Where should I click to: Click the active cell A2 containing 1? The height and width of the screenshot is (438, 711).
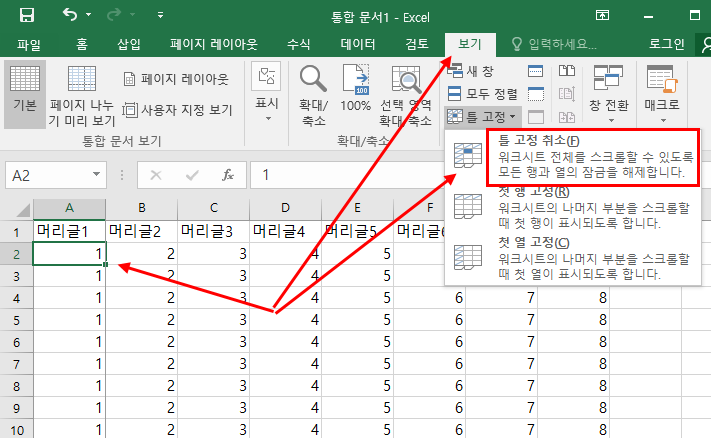pos(69,254)
